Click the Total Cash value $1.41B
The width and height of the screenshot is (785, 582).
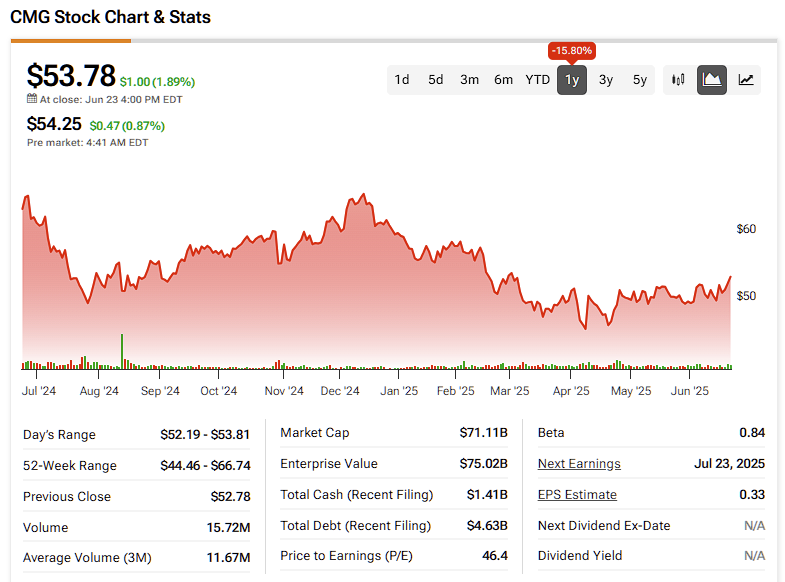tap(487, 494)
